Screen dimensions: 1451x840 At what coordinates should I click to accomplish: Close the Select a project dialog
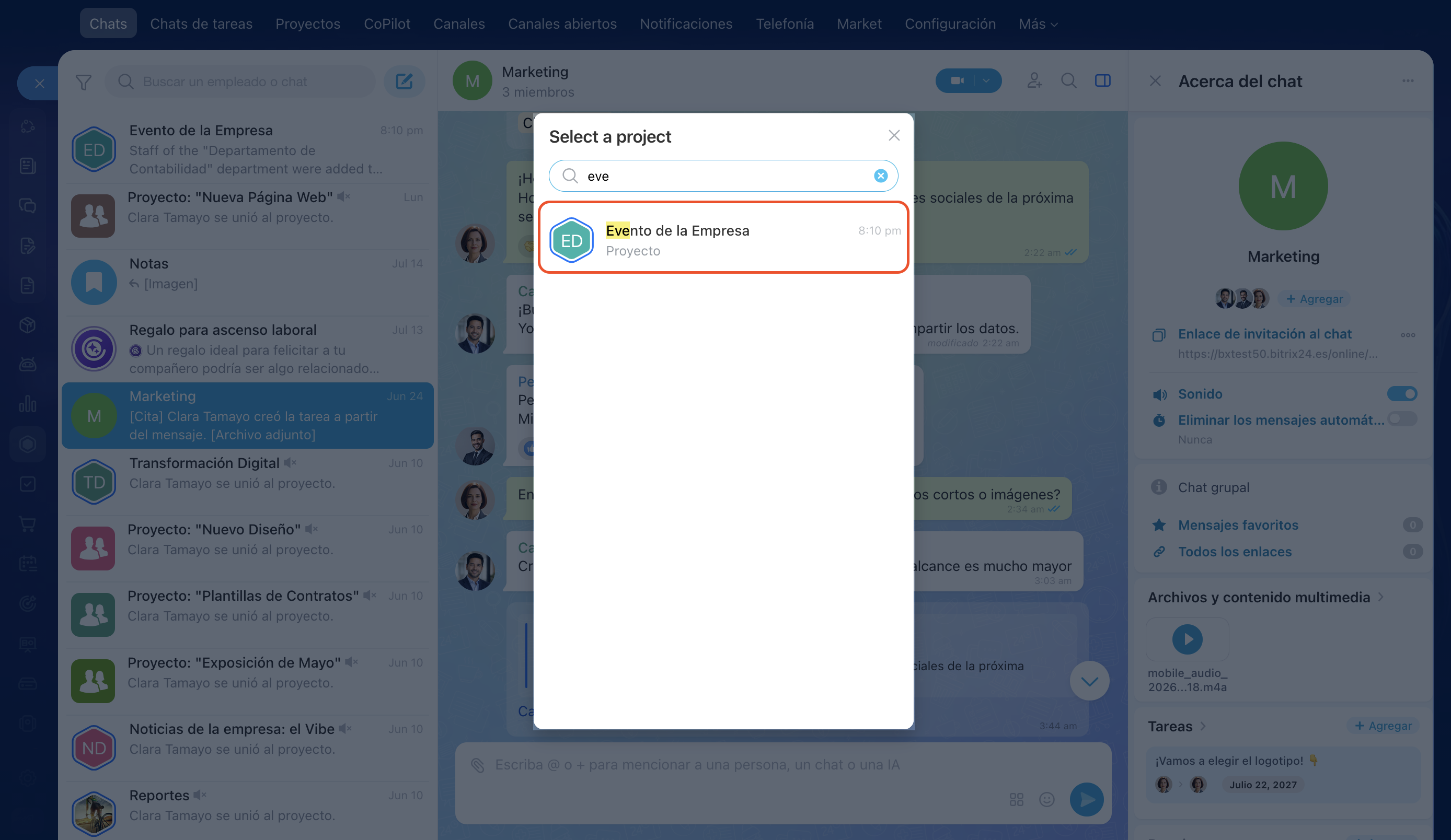click(894, 136)
